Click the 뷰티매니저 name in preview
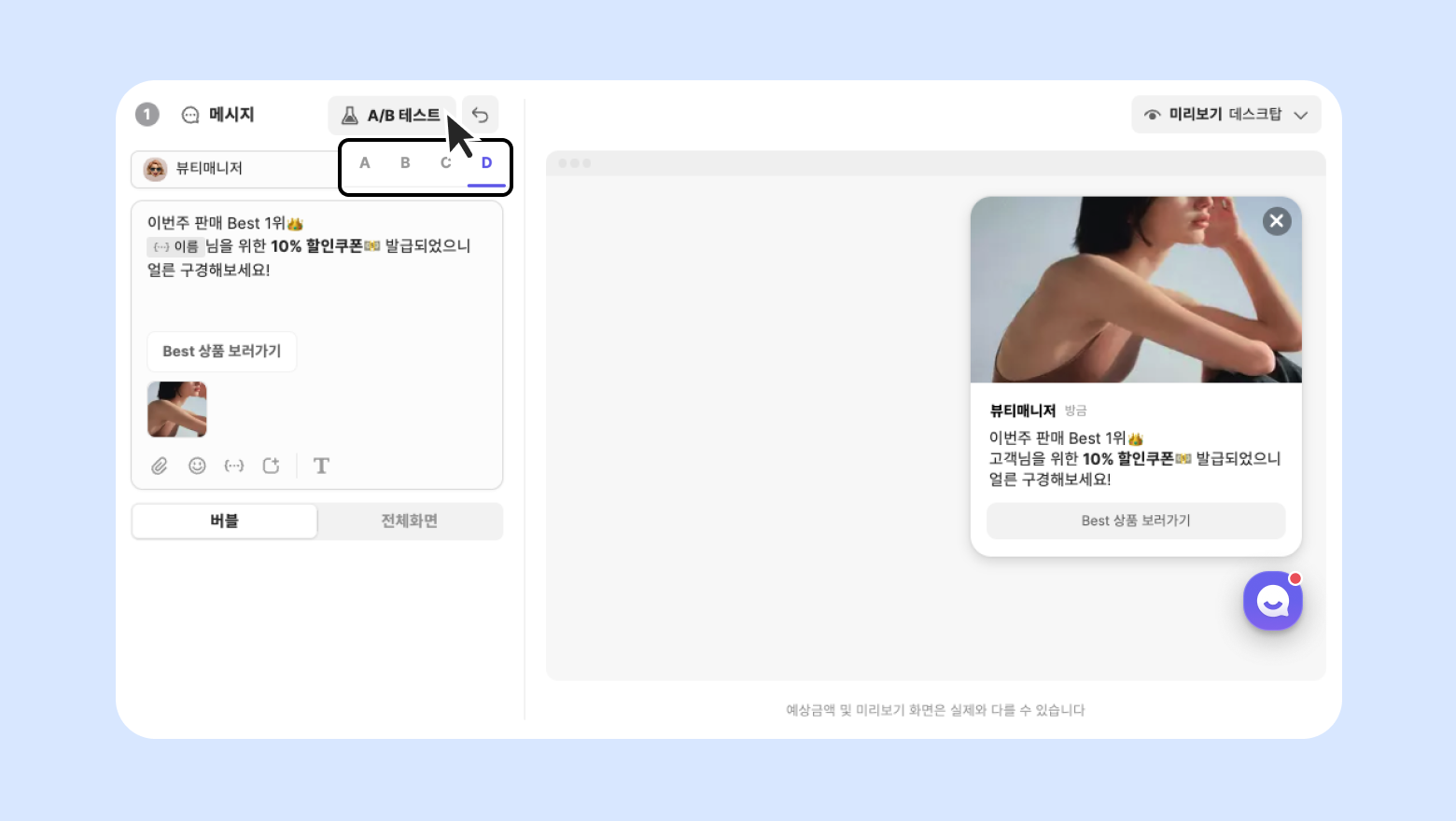 [x=1023, y=410]
